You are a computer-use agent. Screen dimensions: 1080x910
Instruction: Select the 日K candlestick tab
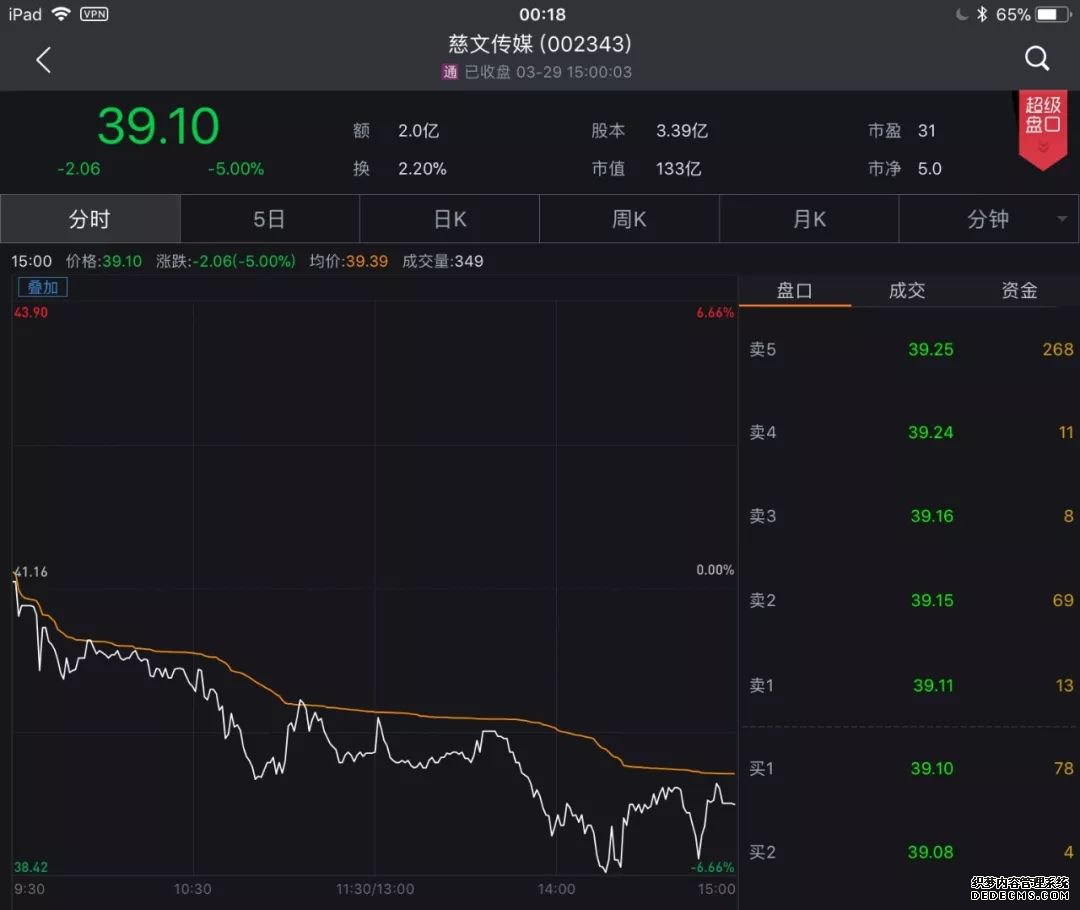(449, 219)
